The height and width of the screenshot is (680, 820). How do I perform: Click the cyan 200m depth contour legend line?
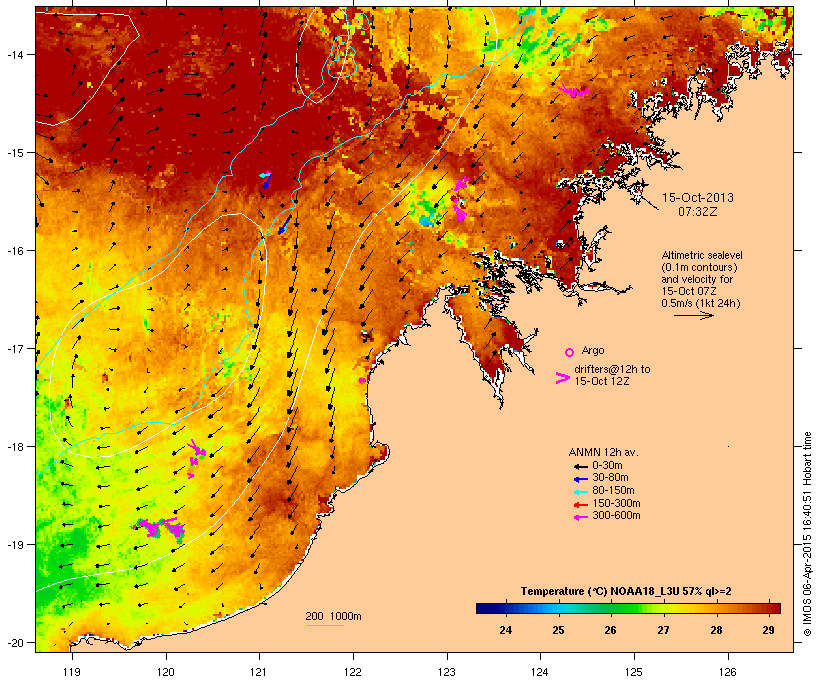pos(324,625)
